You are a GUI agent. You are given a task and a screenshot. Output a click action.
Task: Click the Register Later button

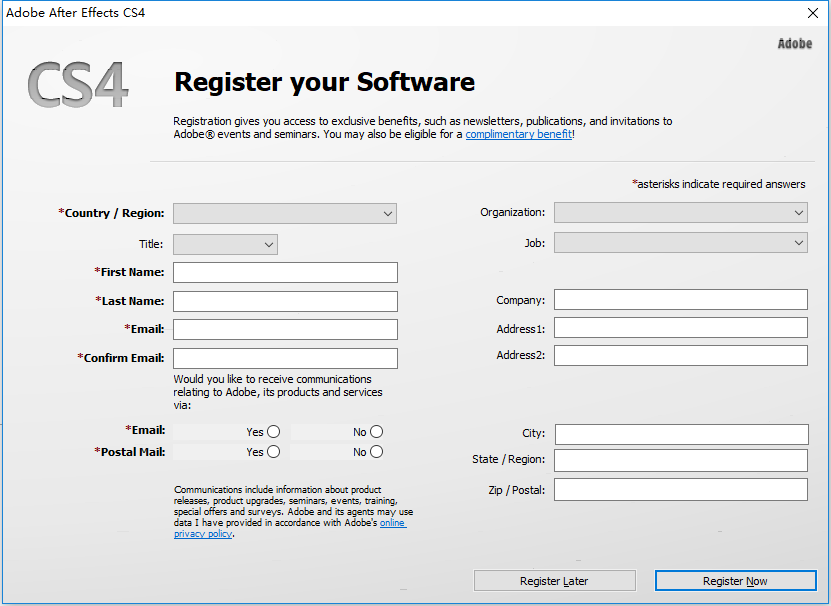pos(554,581)
